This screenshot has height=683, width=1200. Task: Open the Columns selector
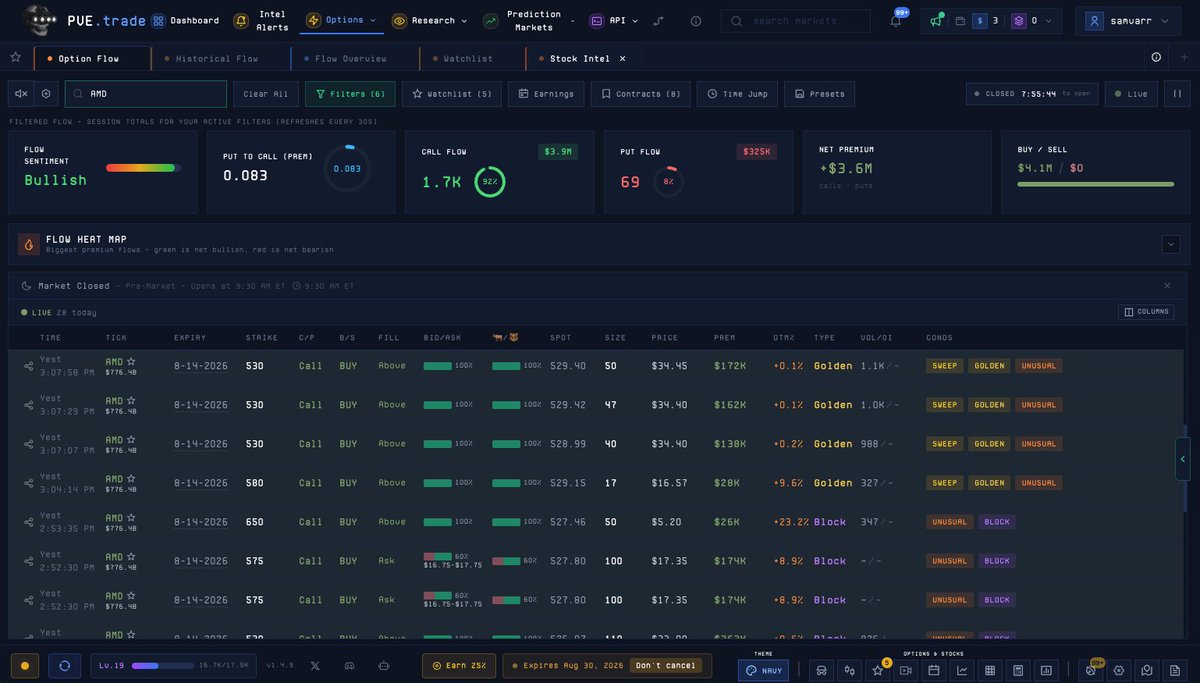pos(1146,312)
